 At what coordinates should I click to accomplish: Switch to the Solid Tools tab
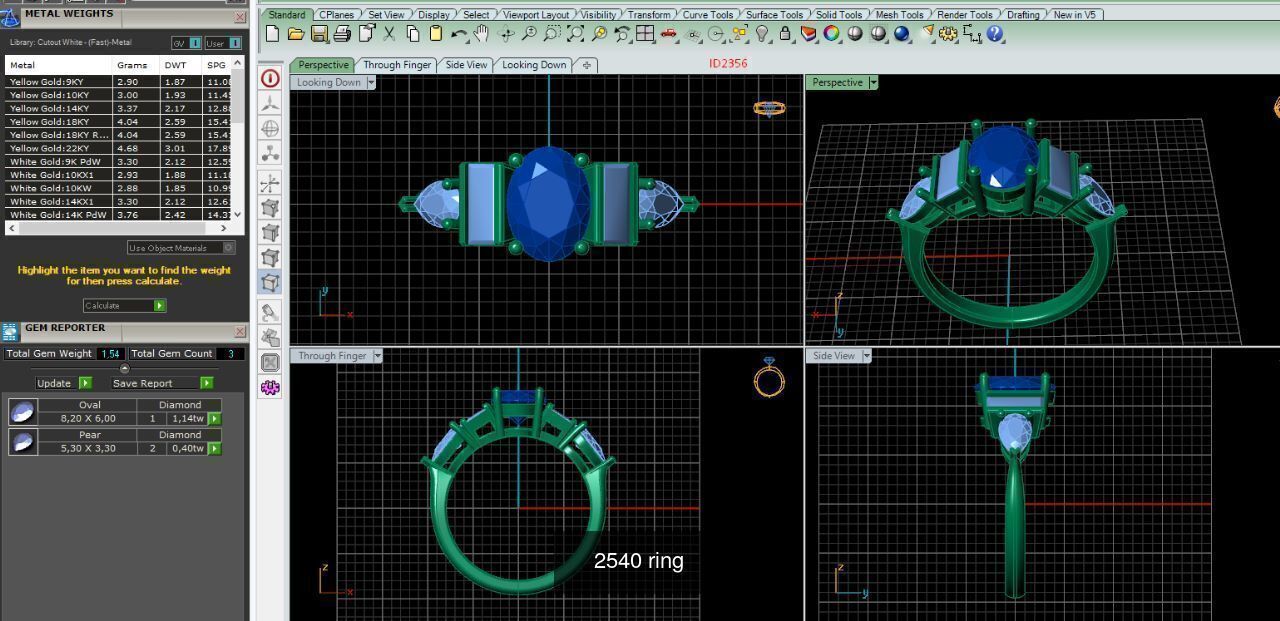tap(838, 15)
